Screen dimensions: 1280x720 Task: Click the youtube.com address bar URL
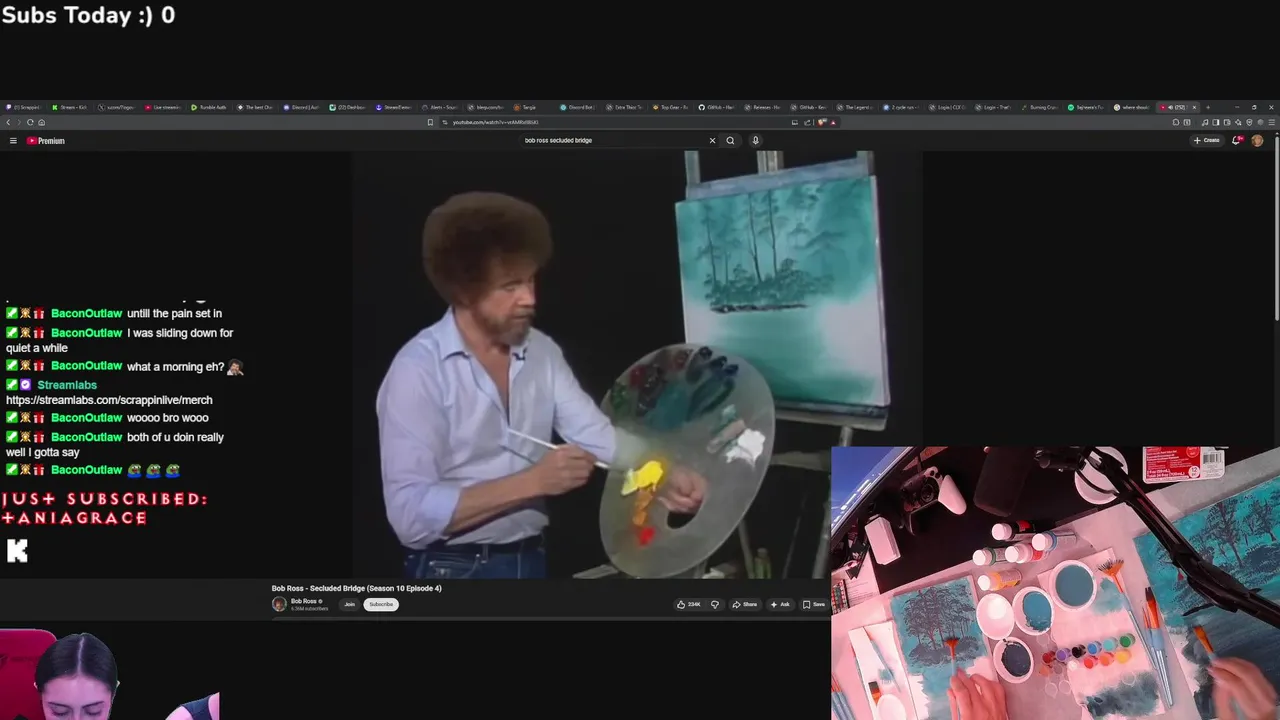[496, 122]
